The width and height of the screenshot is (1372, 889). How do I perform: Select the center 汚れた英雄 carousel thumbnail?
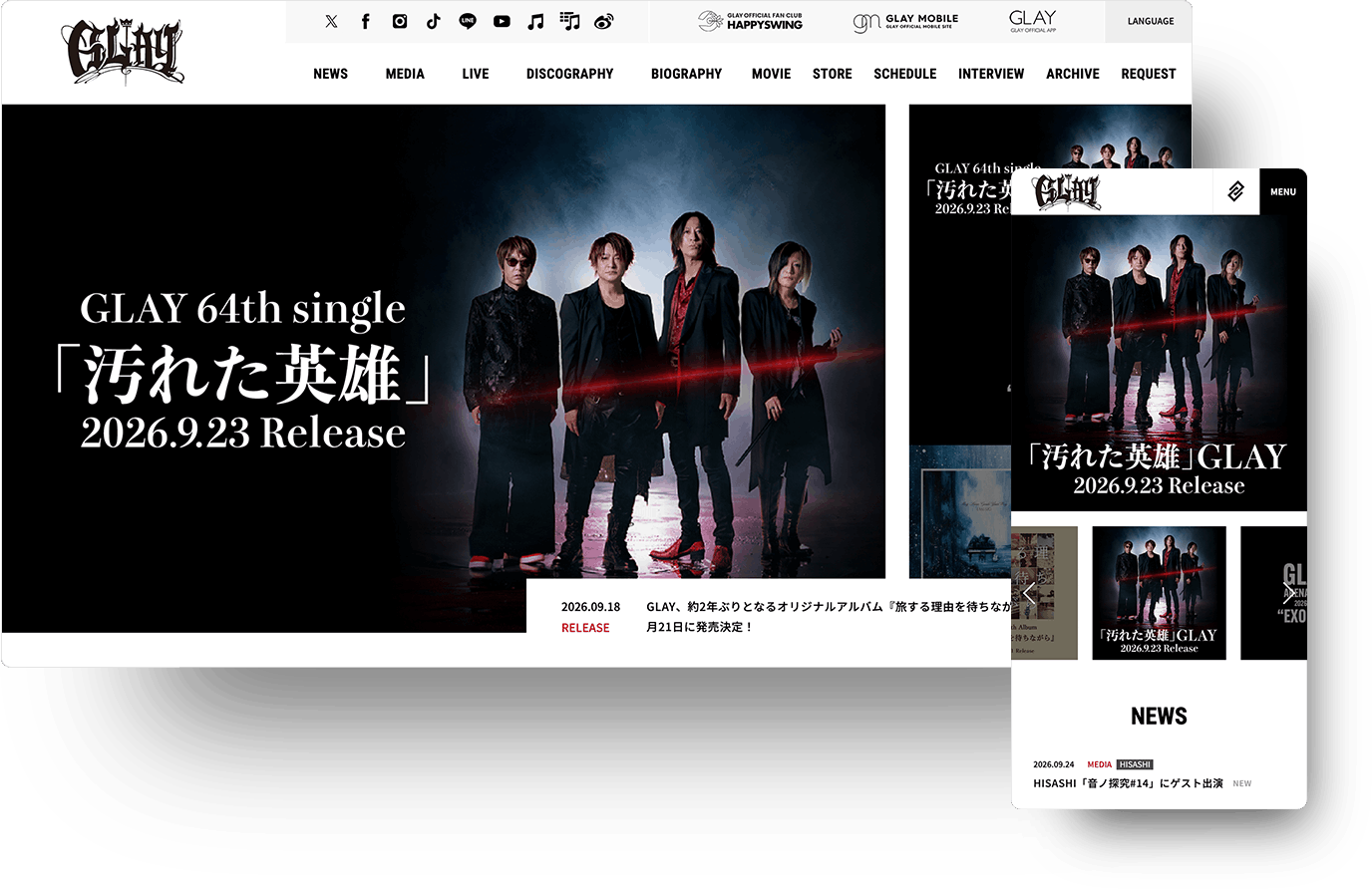pyautogui.click(x=1159, y=593)
